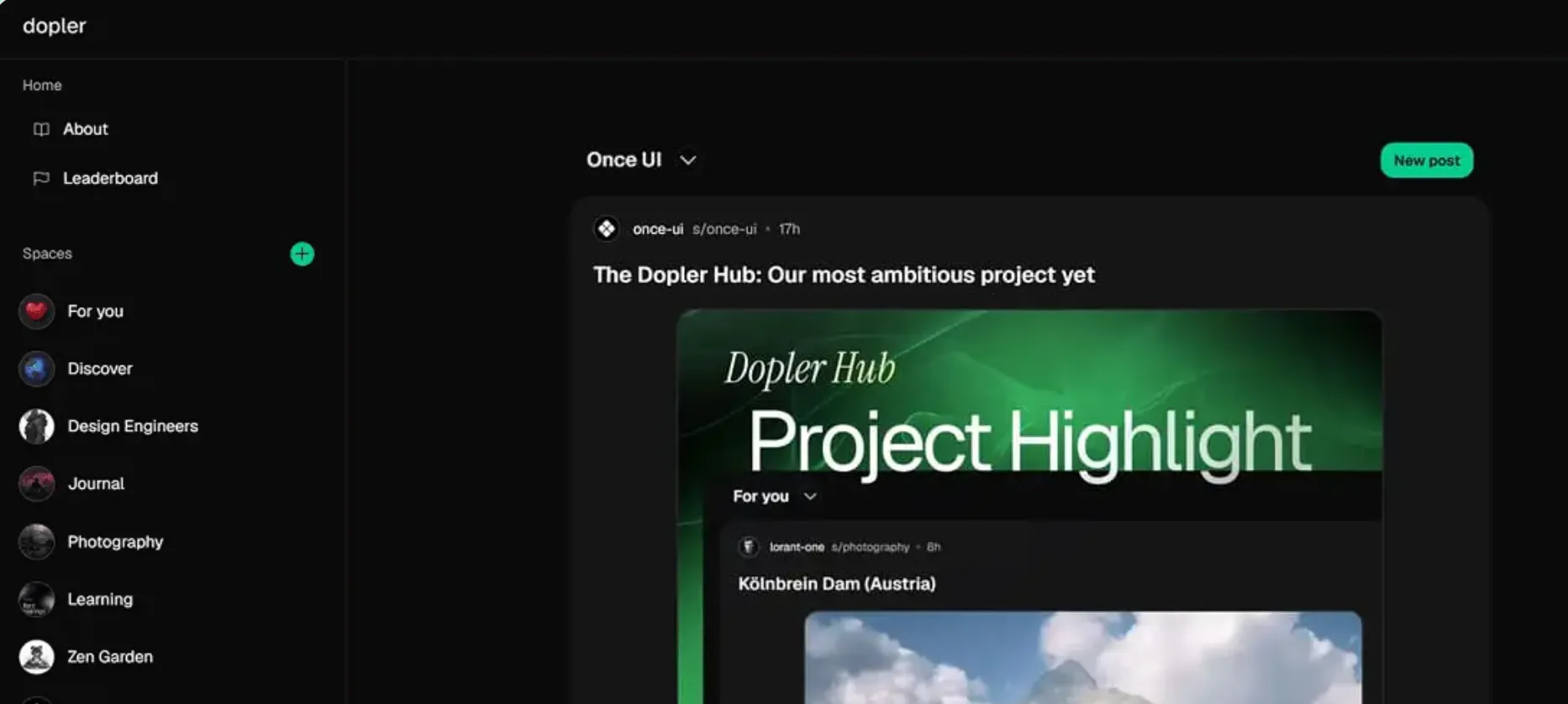The width and height of the screenshot is (1568, 704).
Task: Click the New post button
Action: (1426, 160)
